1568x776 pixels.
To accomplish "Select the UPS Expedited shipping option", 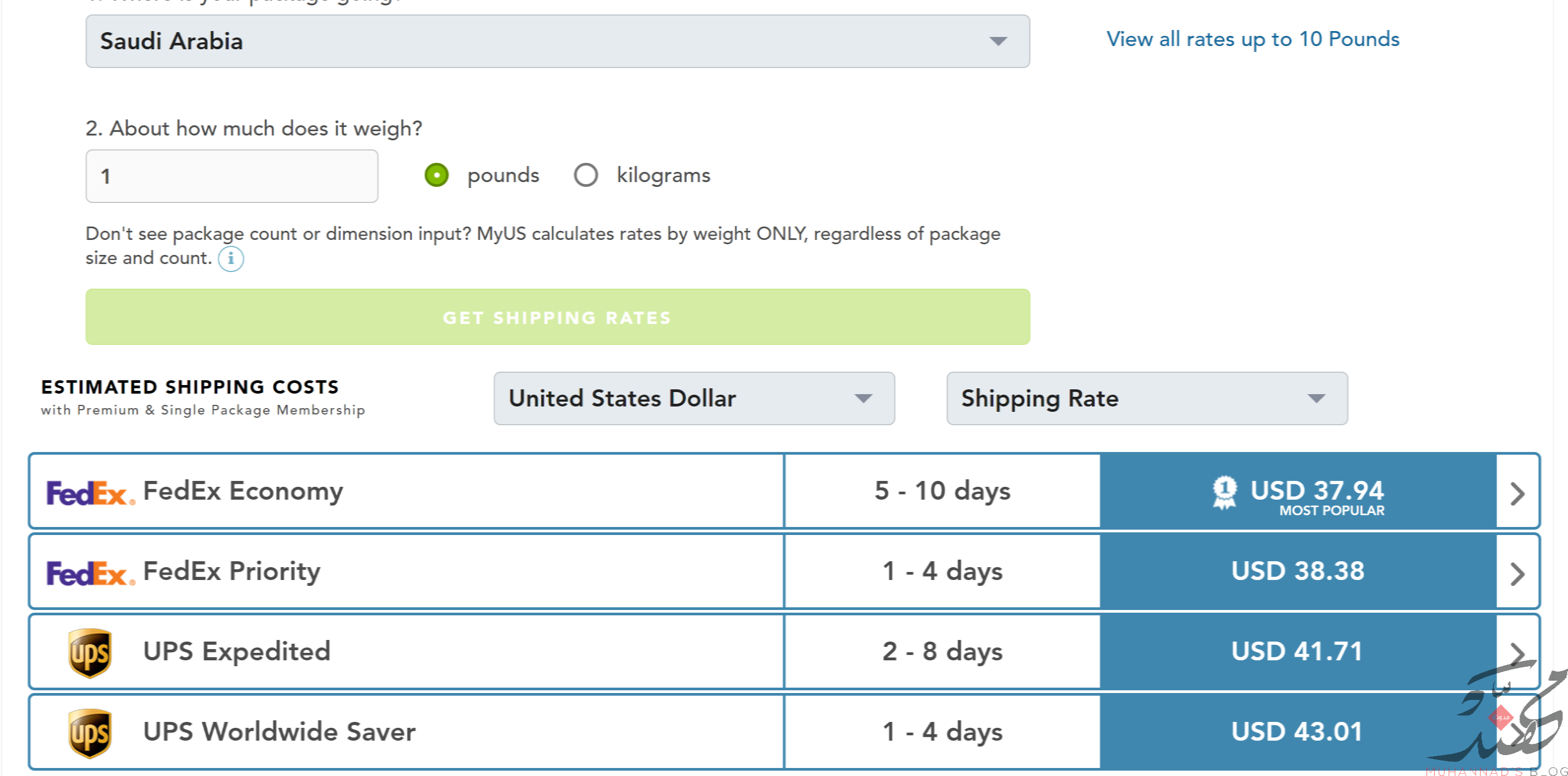I will coord(784,652).
